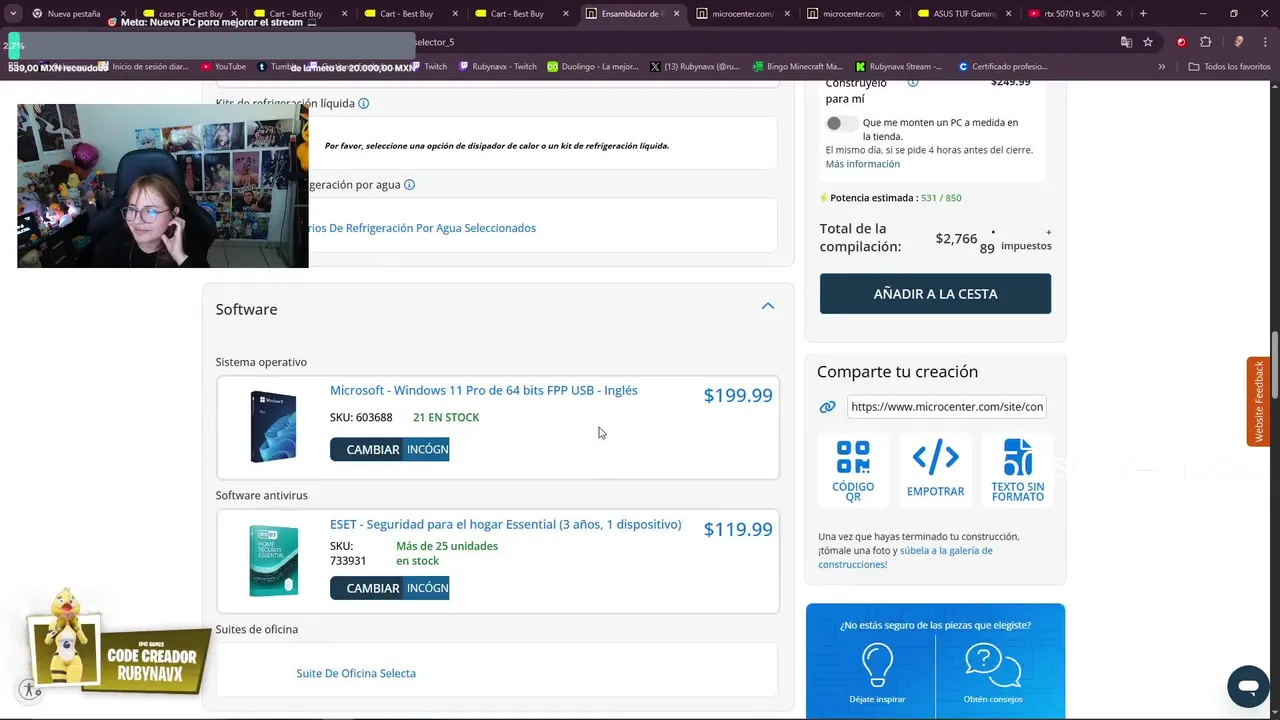The width and height of the screenshot is (1280, 720).
Task: Click the $119.99 price text
Action: pyautogui.click(x=738, y=529)
